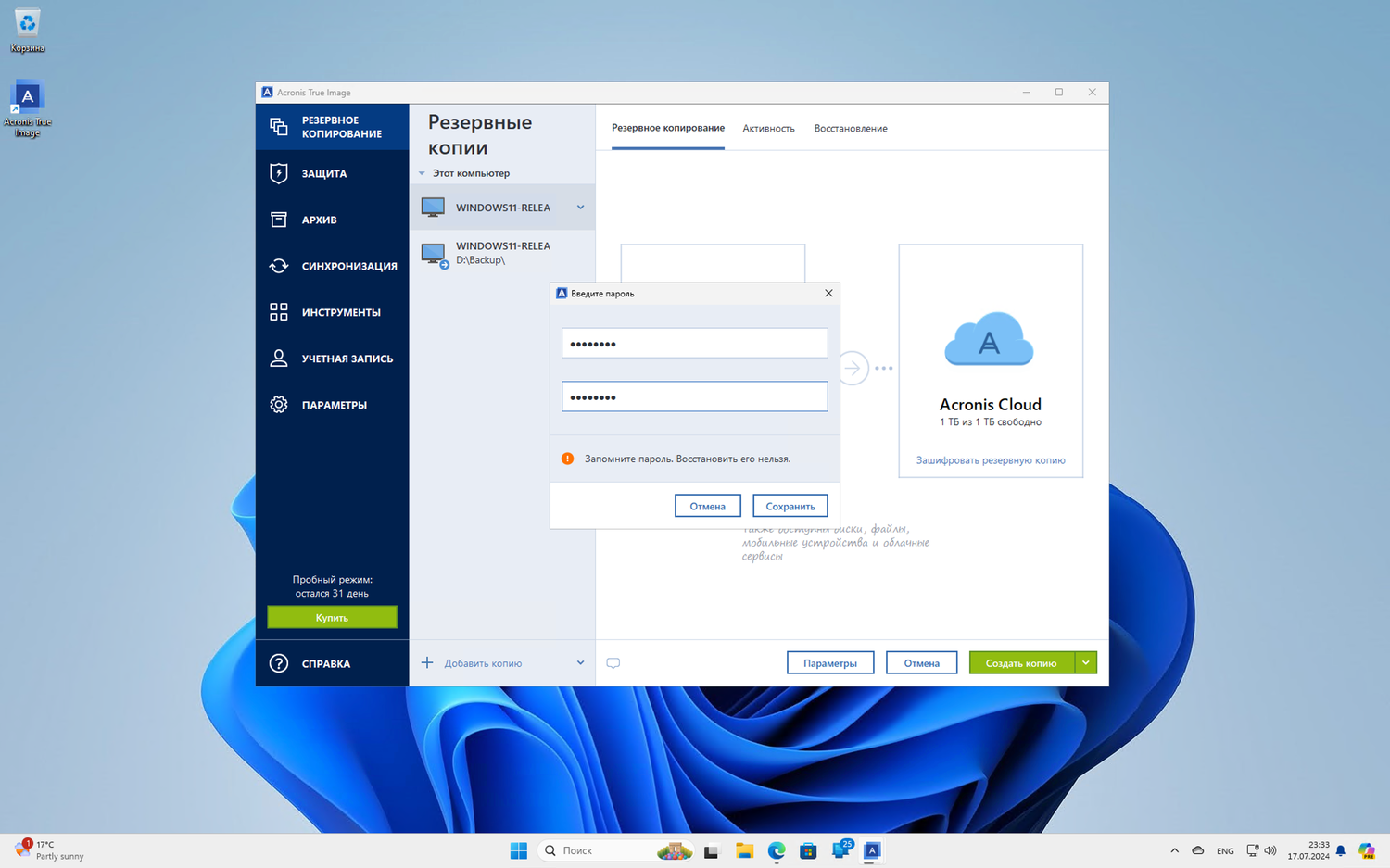Open Task View in taskbar

point(711,850)
